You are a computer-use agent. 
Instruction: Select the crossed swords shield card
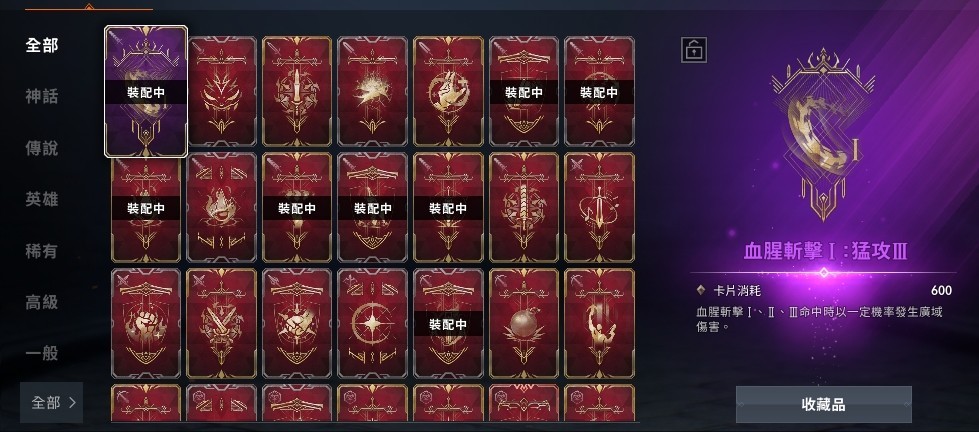click(222, 323)
